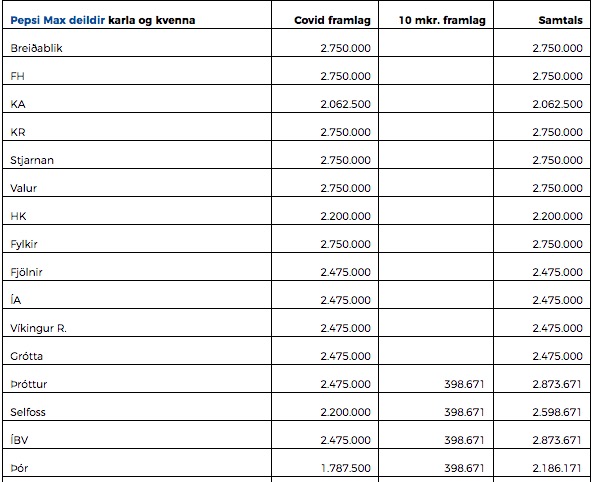The image size is (593, 482).
Task: Select the Stjarnan row label
Action: click(x=32, y=160)
